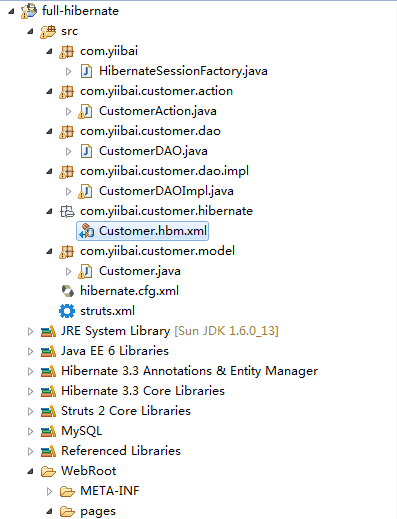The width and height of the screenshot is (397, 519).
Task: Click the MySQL library icon
Action: click(48, 431)
